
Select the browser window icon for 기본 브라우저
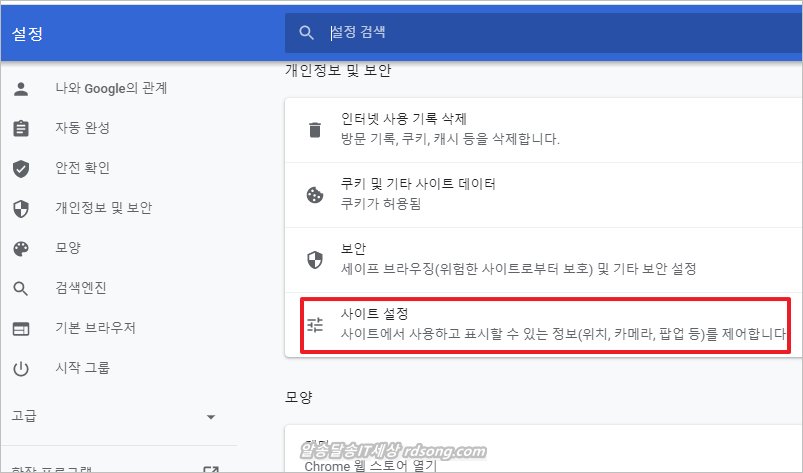(x=21, y=329)
